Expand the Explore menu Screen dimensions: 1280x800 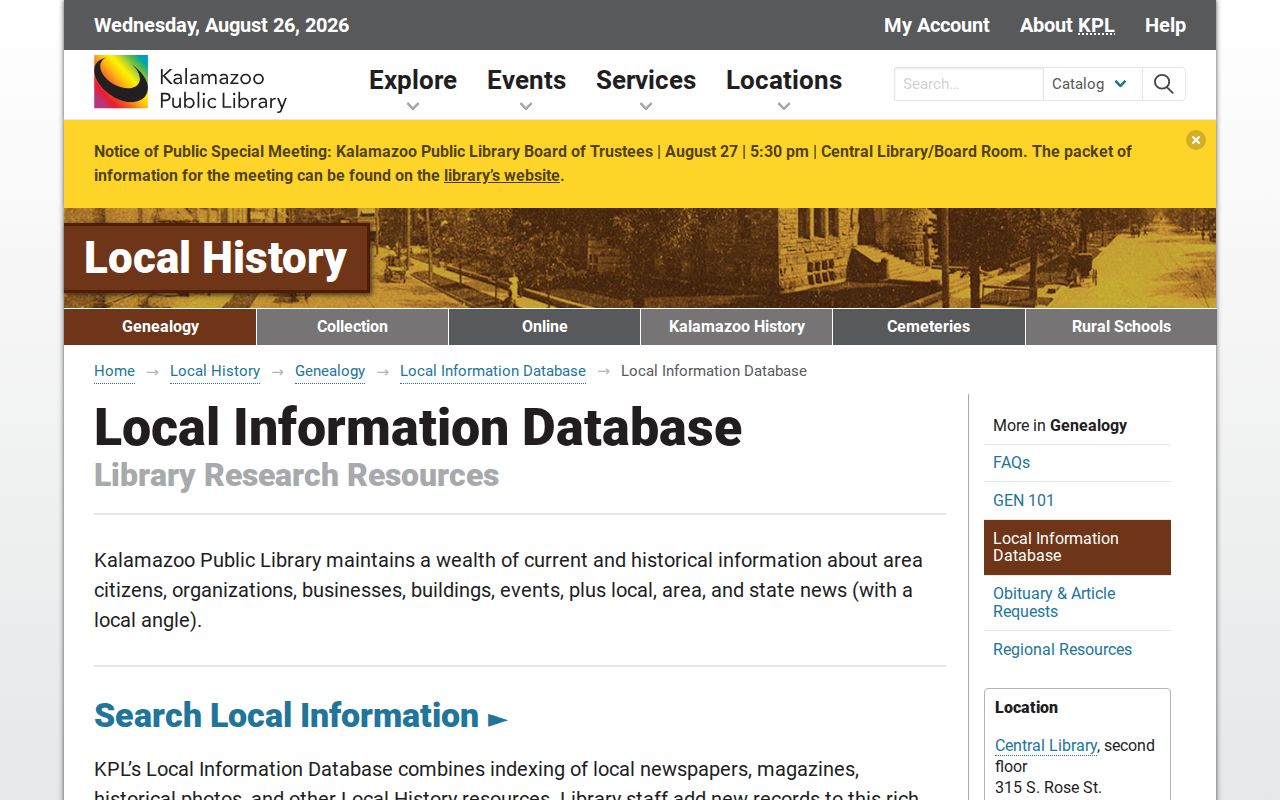[413, 88]
